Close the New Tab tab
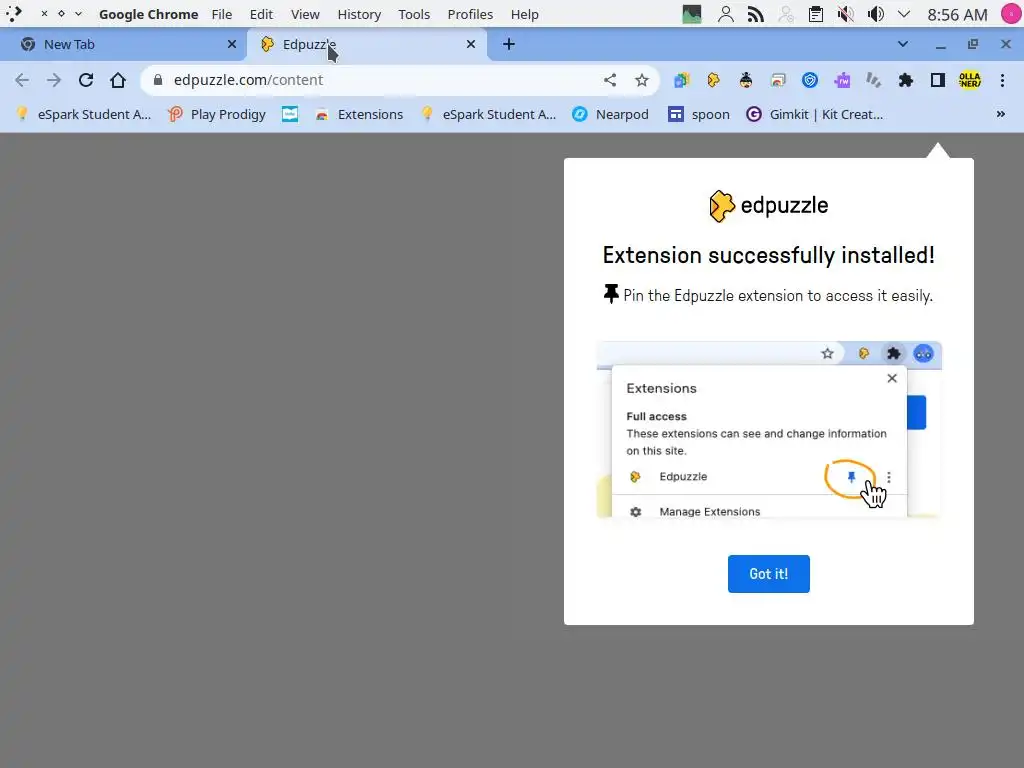 pos(232,44)
